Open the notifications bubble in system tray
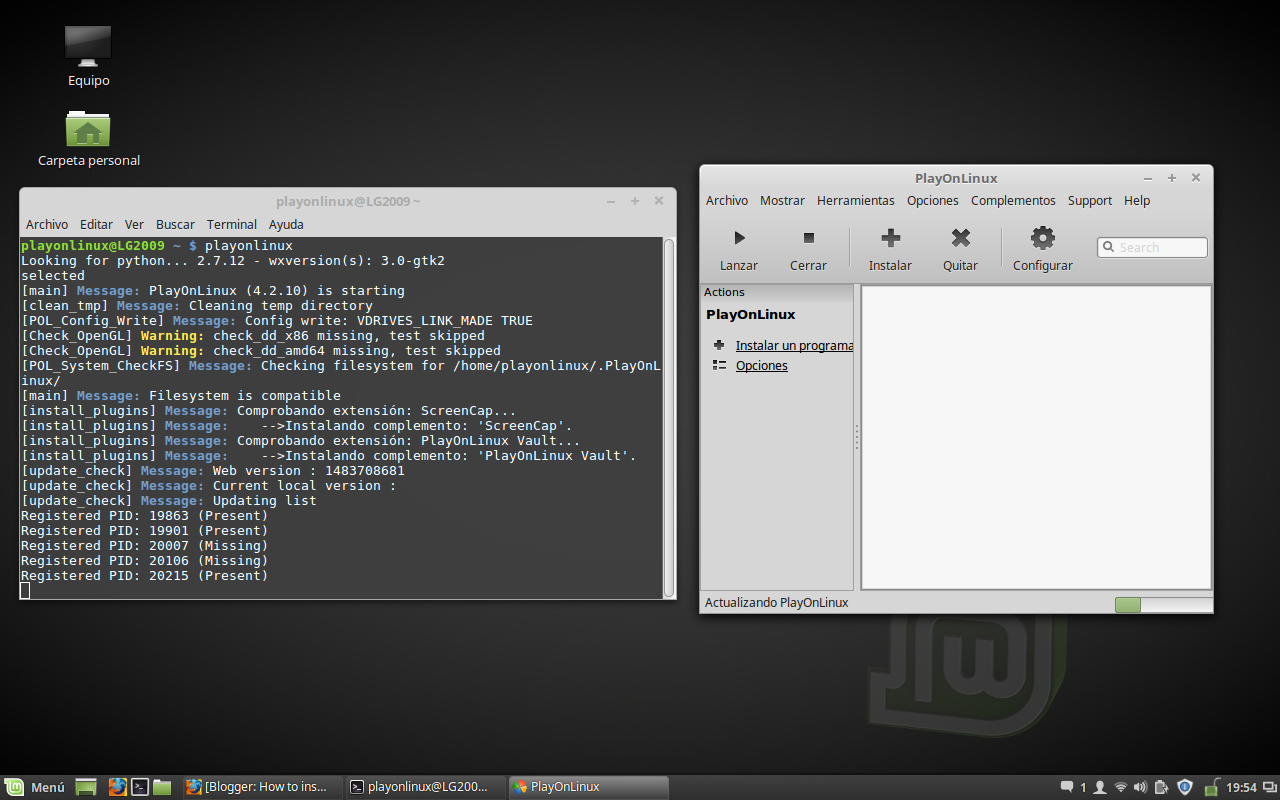This screenshot has height=800, width=1280. pyautogui.click(x=1067, y=787)
